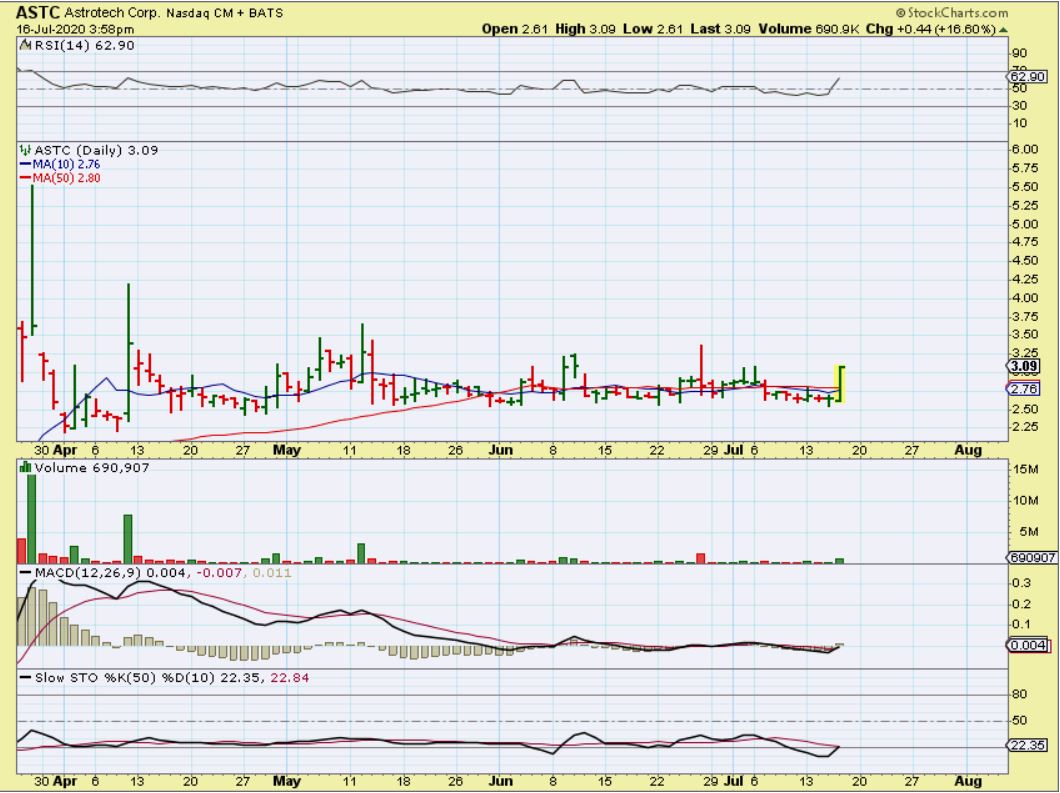Click the Low 2.61 value in header
Viewport: 1060px width, 793px height.
[652, 29]
